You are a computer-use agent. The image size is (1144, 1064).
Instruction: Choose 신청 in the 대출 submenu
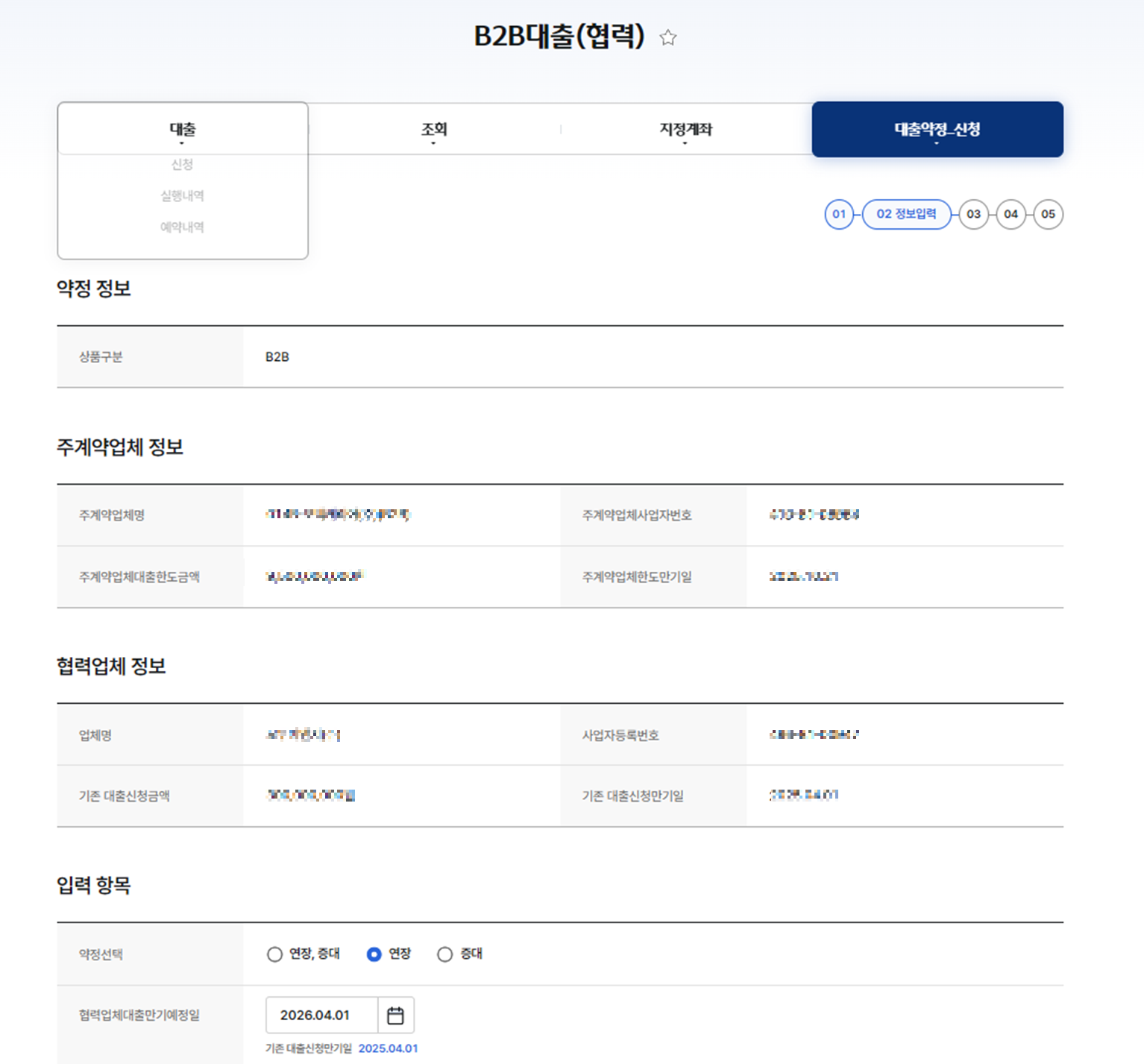click(183, 164)
